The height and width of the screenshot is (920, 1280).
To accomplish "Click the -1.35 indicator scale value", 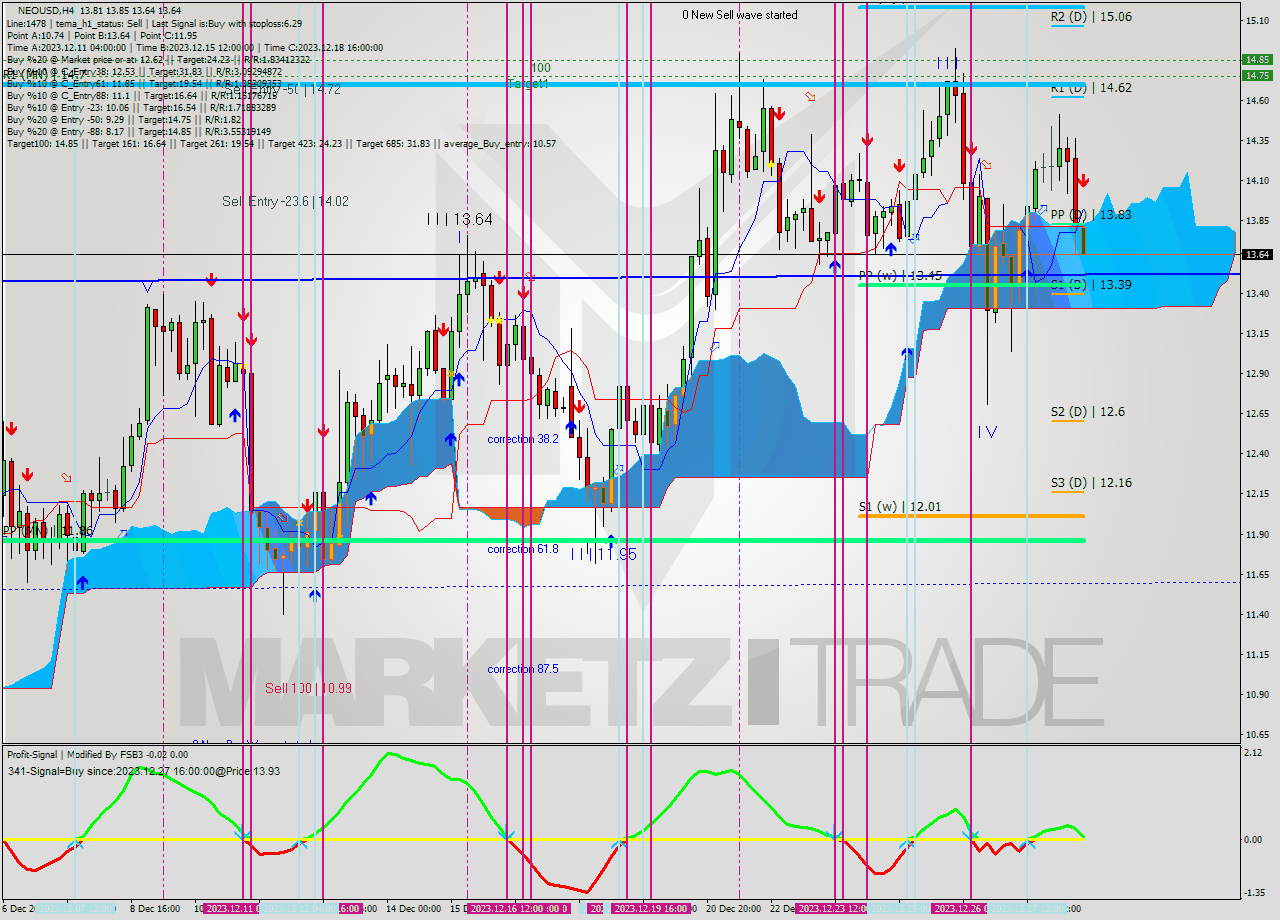I will coord(1255,893).
